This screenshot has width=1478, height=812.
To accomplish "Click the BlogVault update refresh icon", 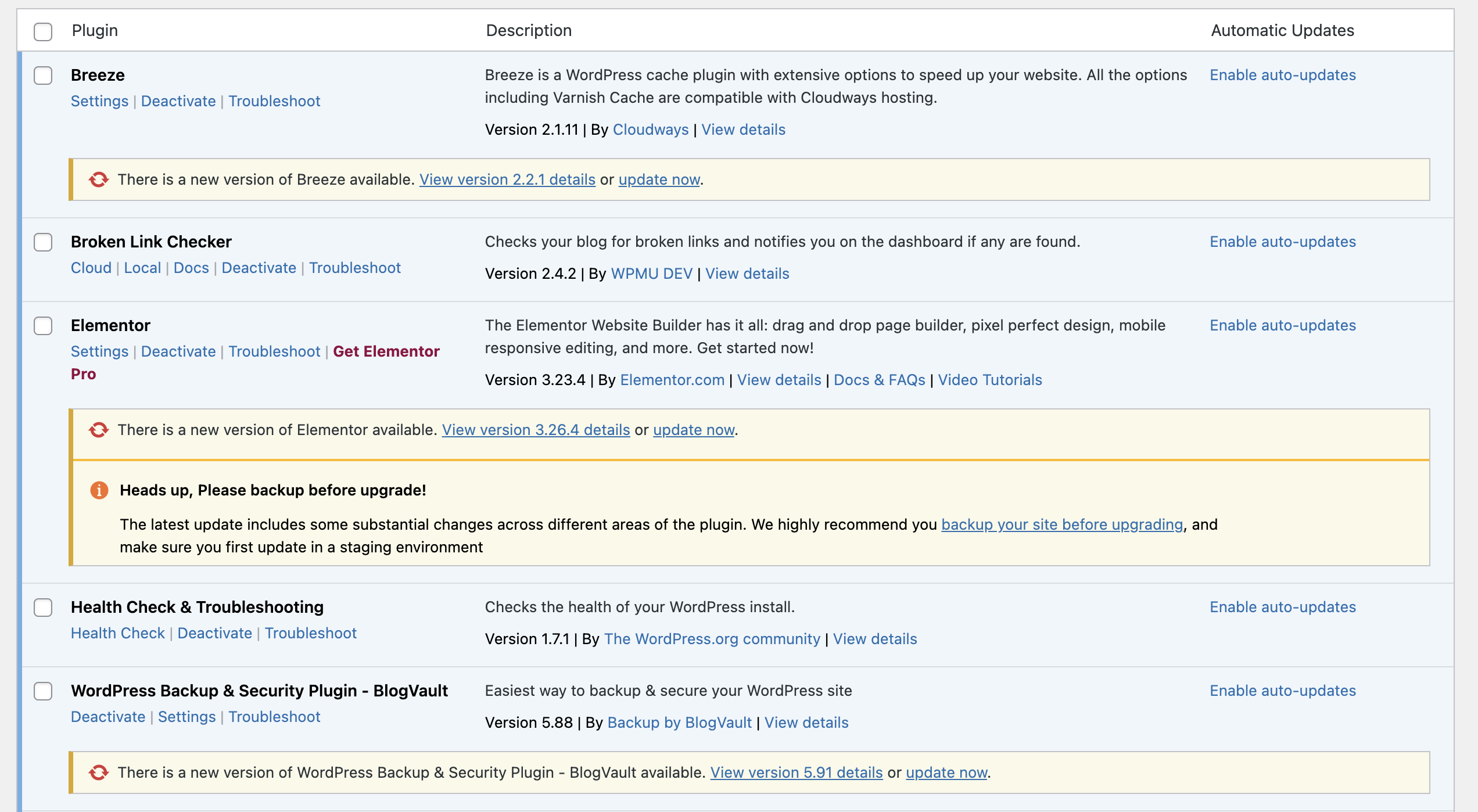I will (99, 773).
